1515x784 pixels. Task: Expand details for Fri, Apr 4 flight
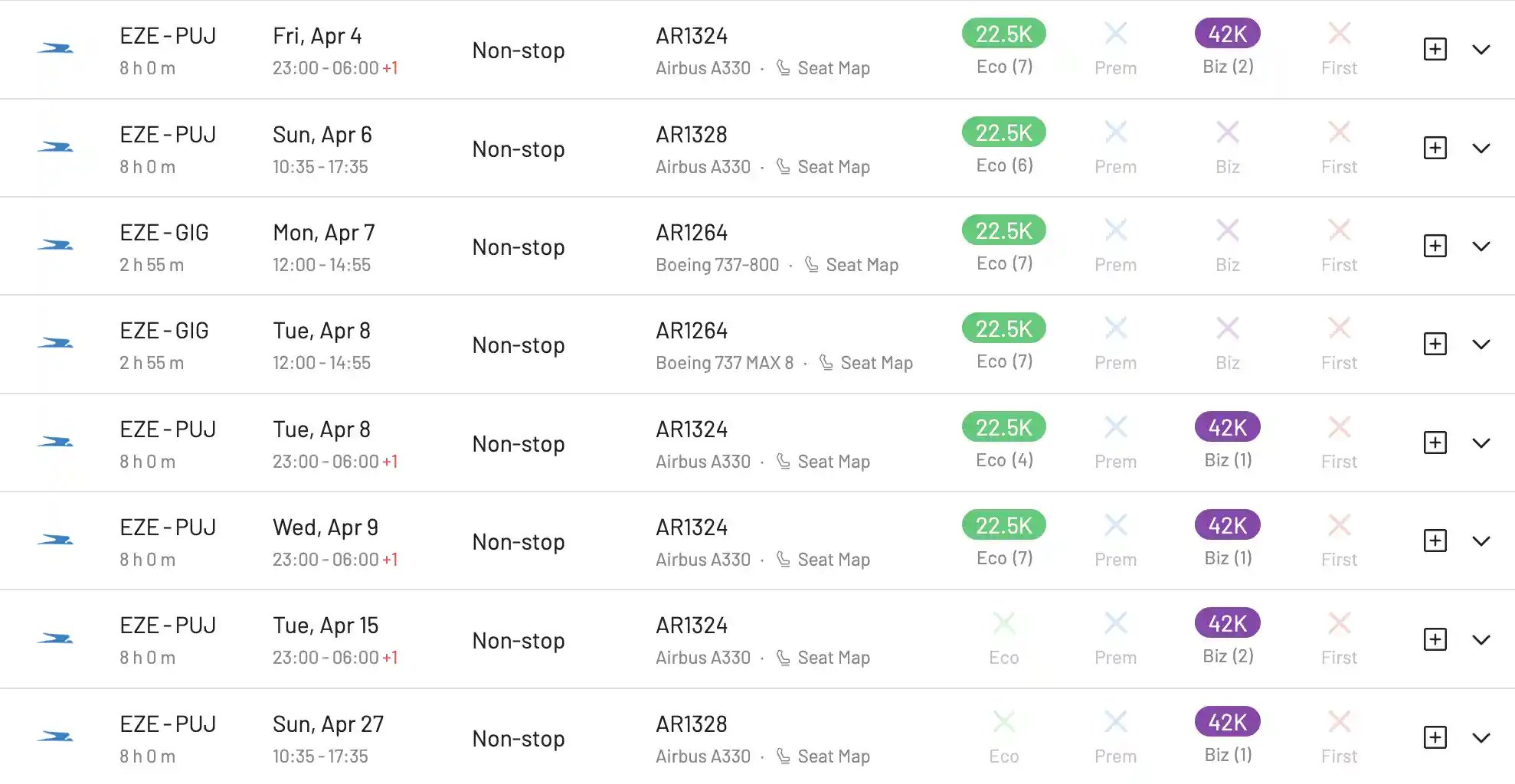[1481, 50]
